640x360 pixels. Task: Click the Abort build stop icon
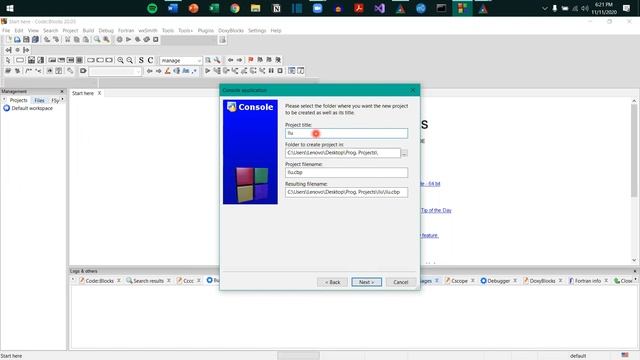pos(156,40)
